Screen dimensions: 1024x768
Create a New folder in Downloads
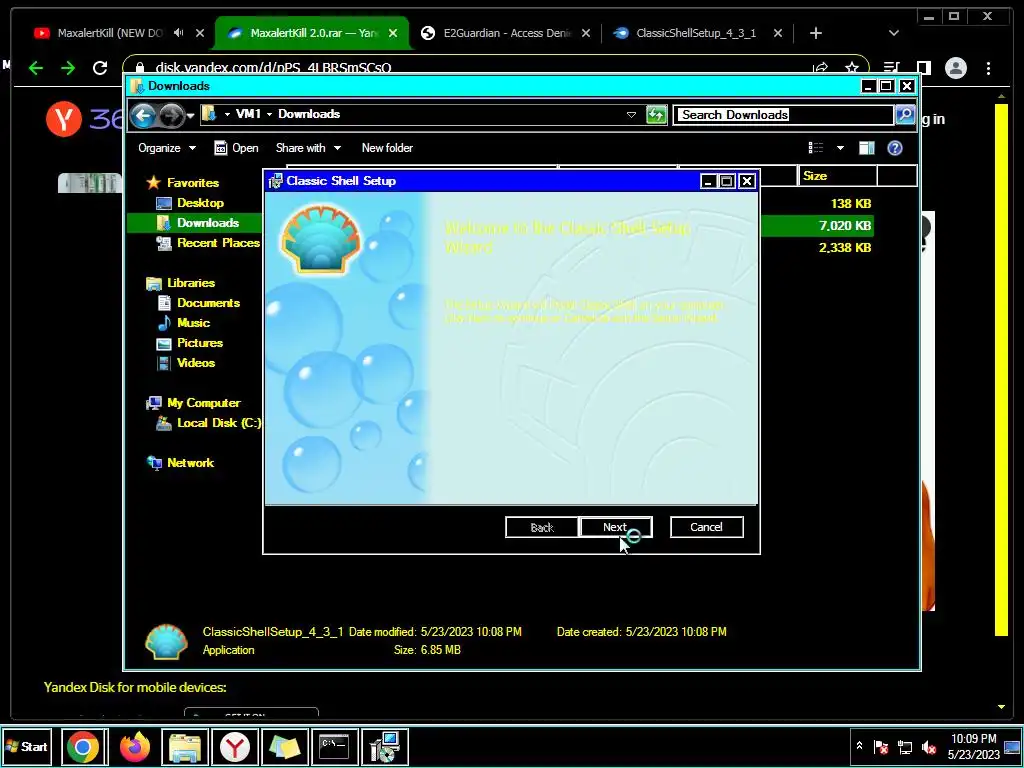[387, 148]
